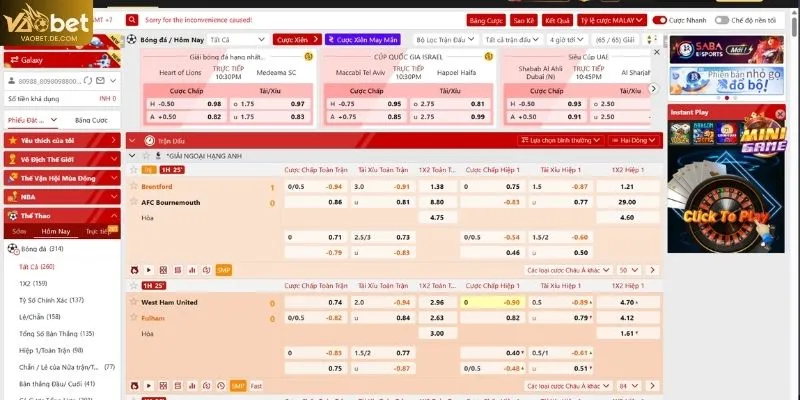Switch to the Sớm tab

pos(19,231)
